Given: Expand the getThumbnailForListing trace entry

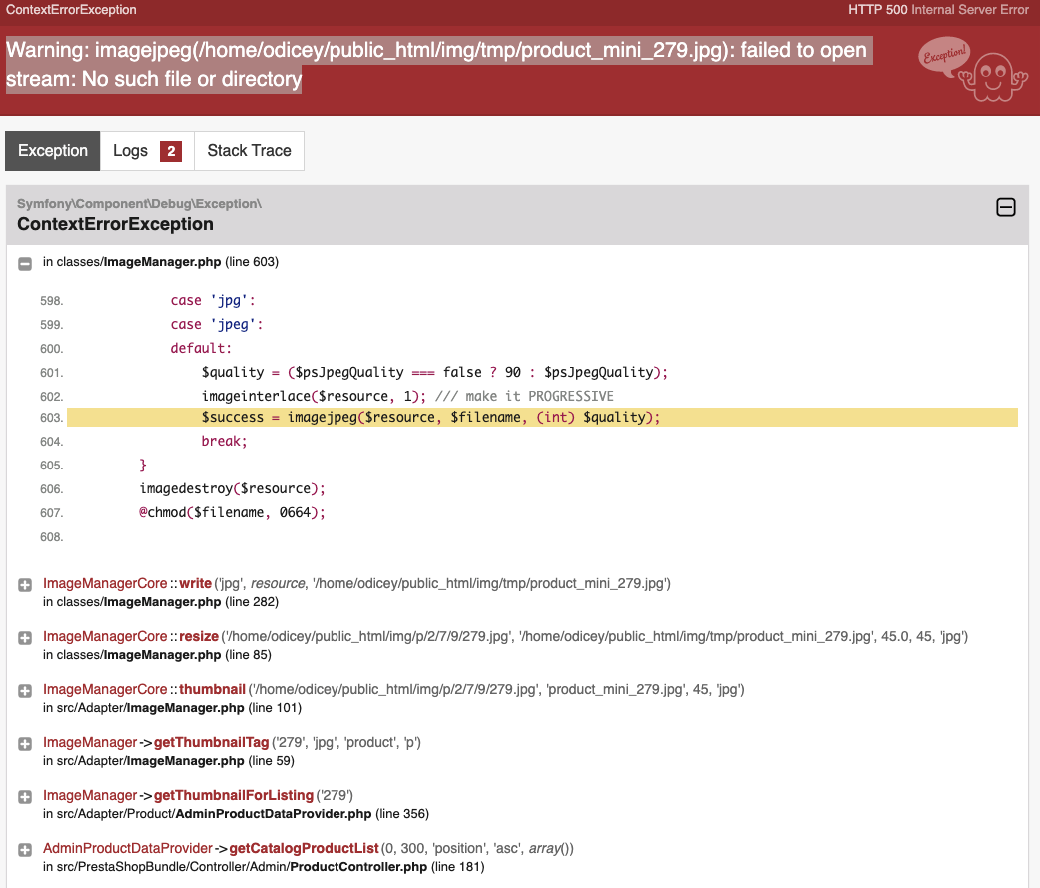Looking at the screenshot, I should 25,797.
